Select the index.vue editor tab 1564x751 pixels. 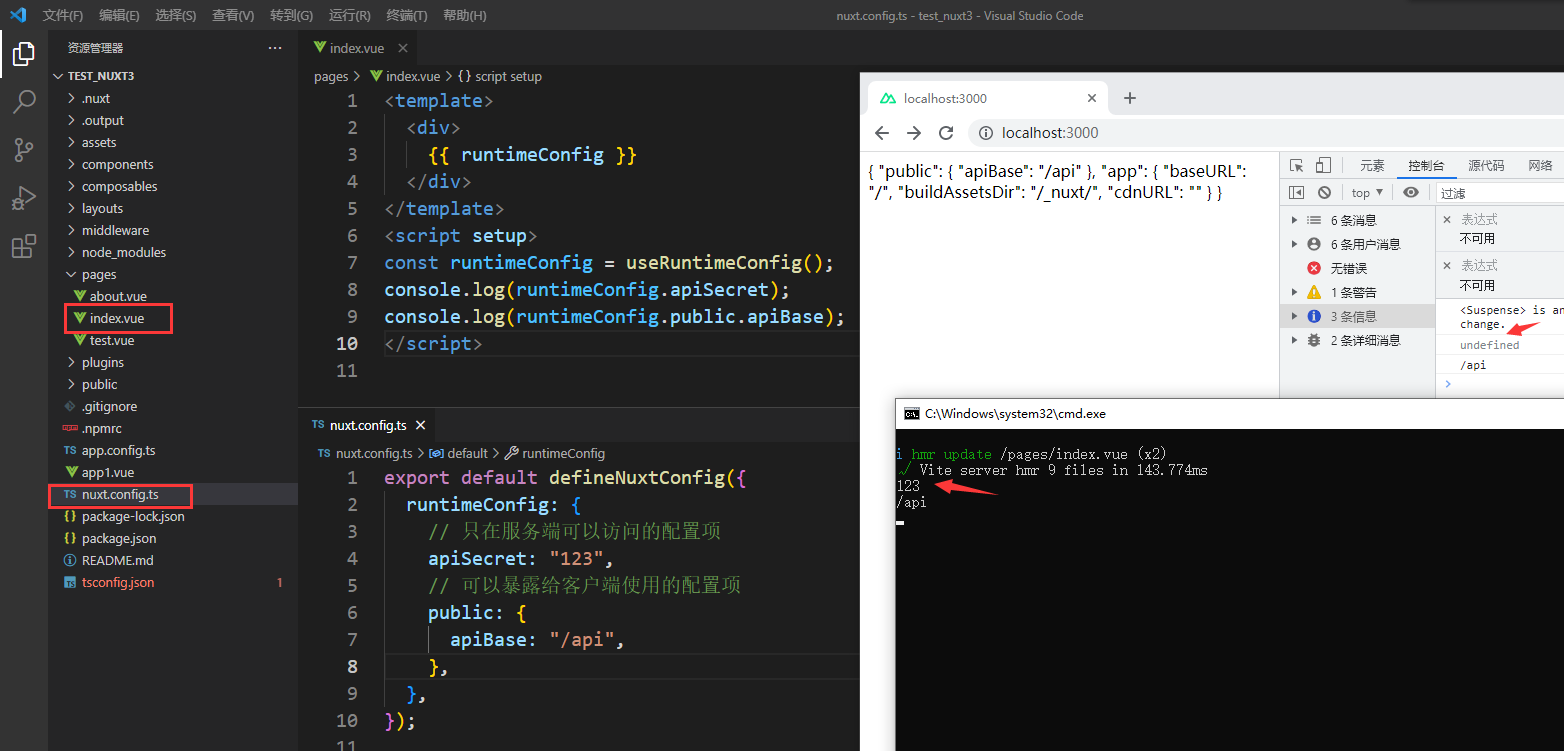(357, 48)
